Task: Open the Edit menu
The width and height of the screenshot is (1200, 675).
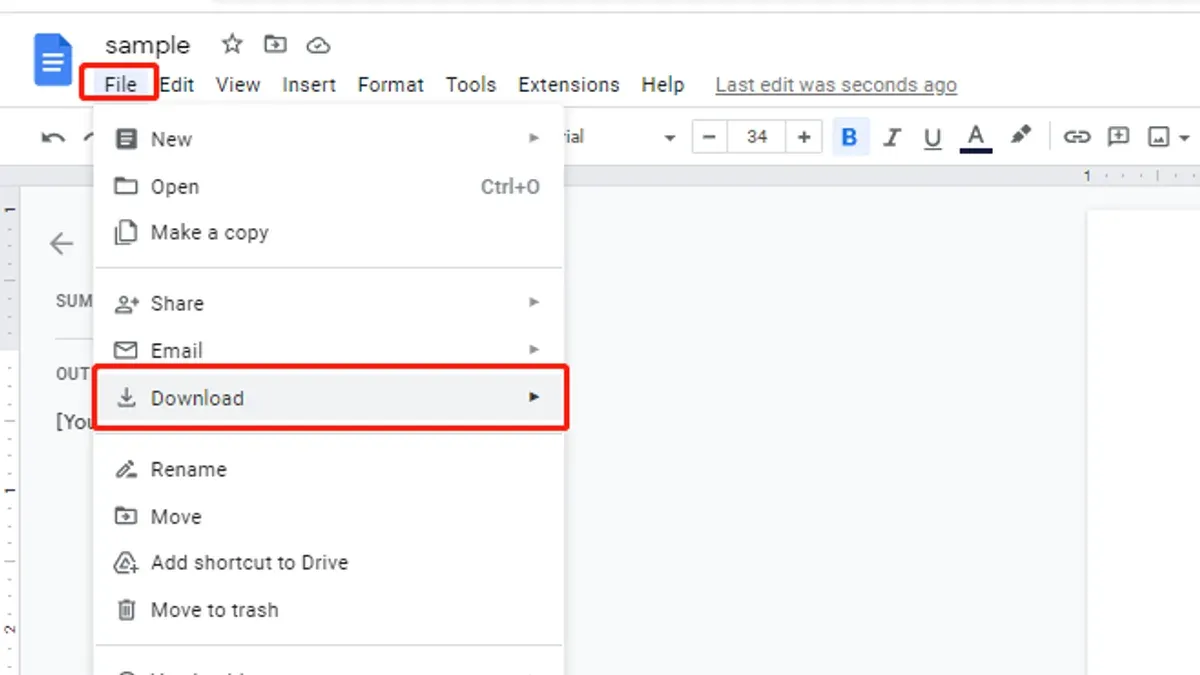Action: click(177, 84)
